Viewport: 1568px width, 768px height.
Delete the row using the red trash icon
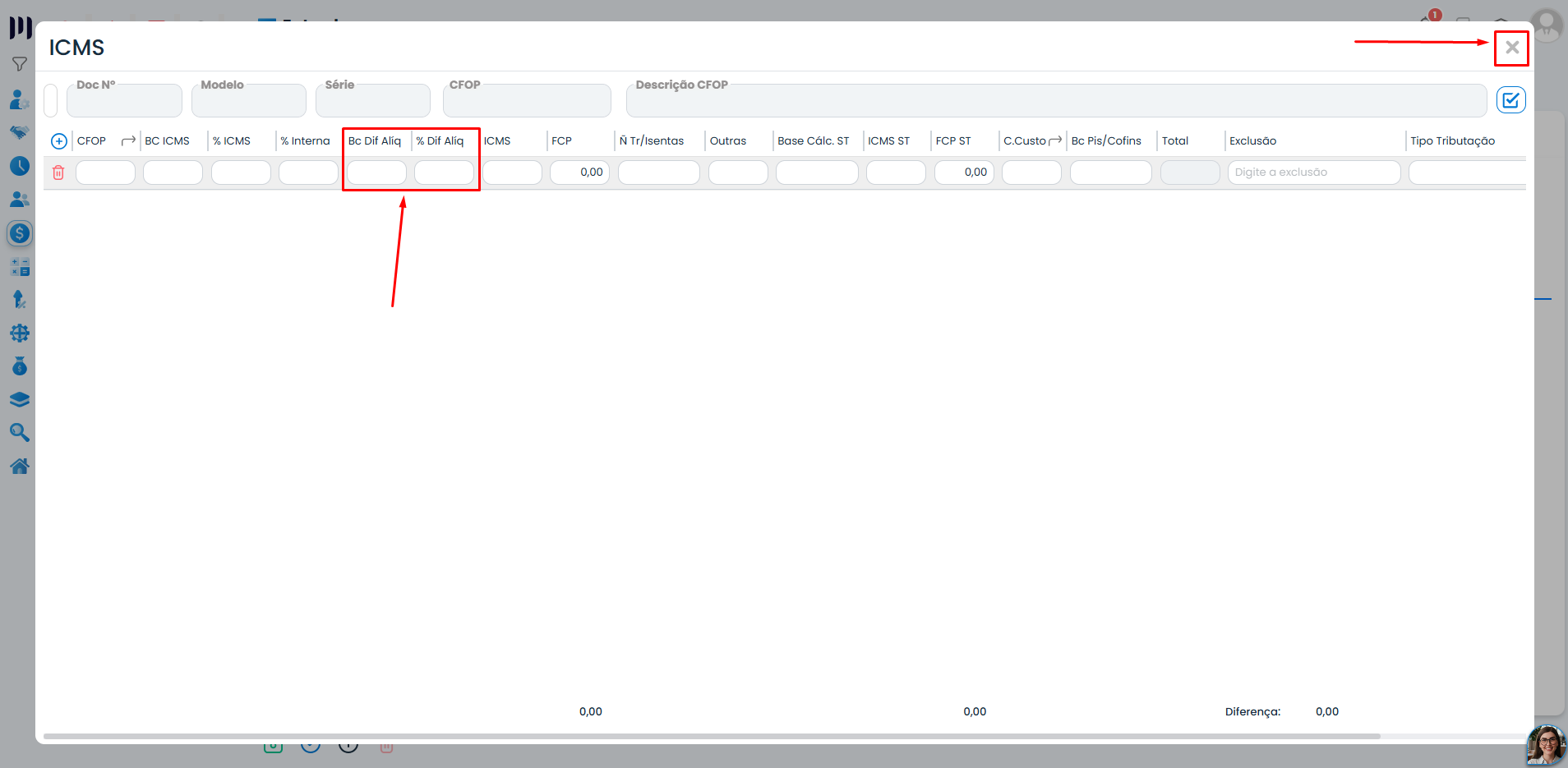pyautogui.click(x=58, y=172)
